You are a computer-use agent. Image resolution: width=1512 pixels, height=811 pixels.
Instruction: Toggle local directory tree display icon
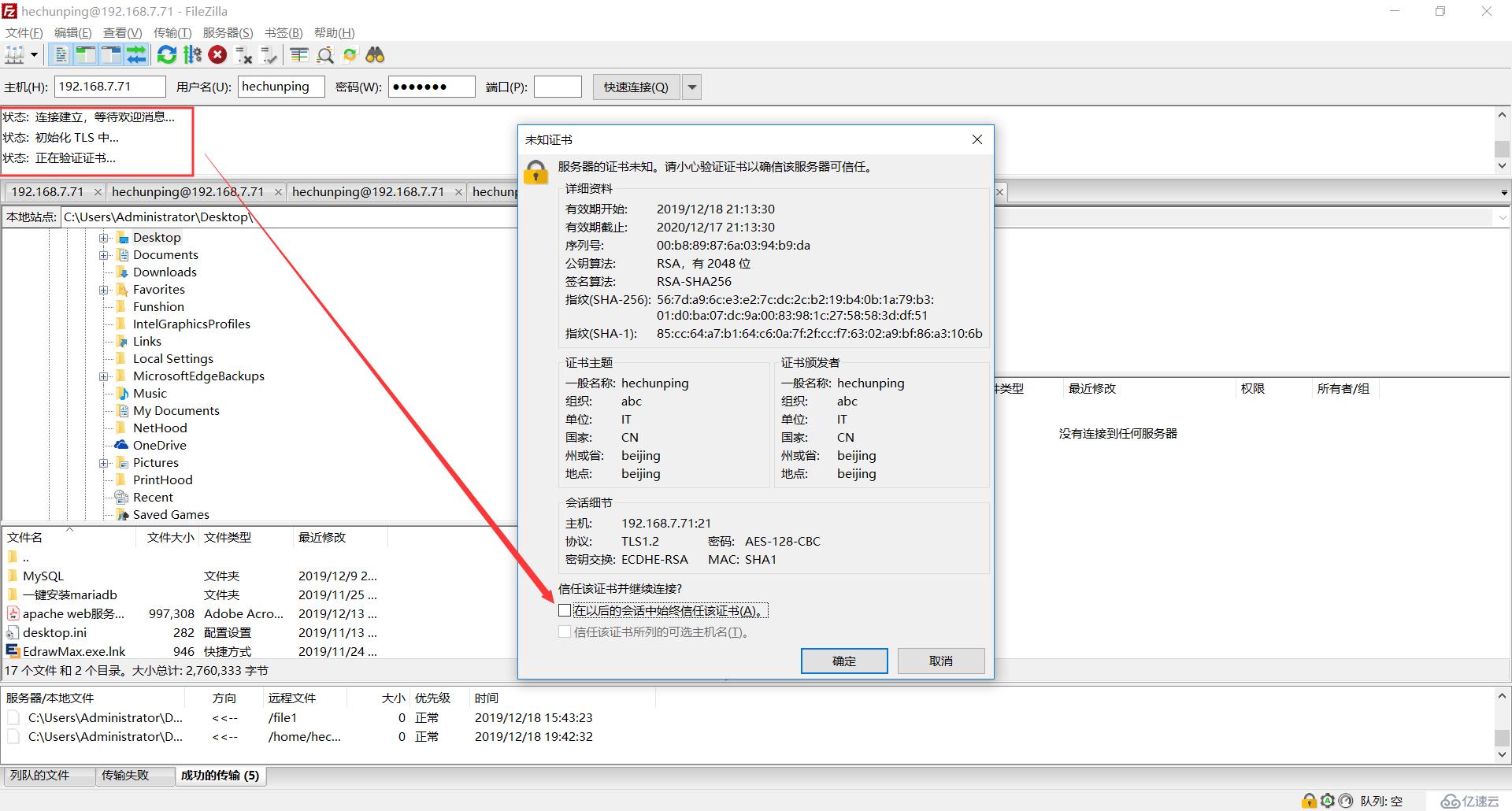85,55
